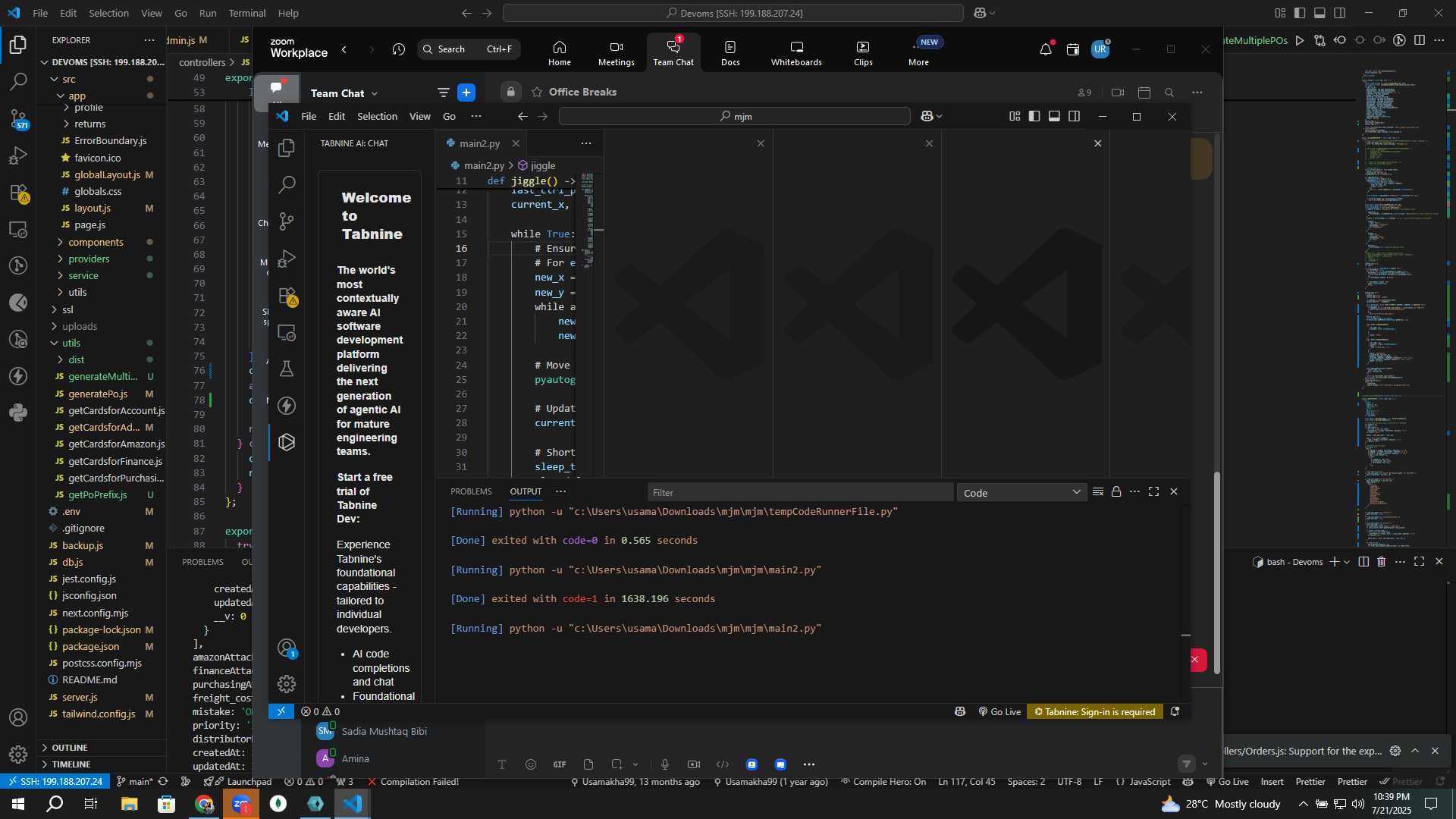
Task: Open Accounts icon in front mjm VS Code
Action: (287, 648)
